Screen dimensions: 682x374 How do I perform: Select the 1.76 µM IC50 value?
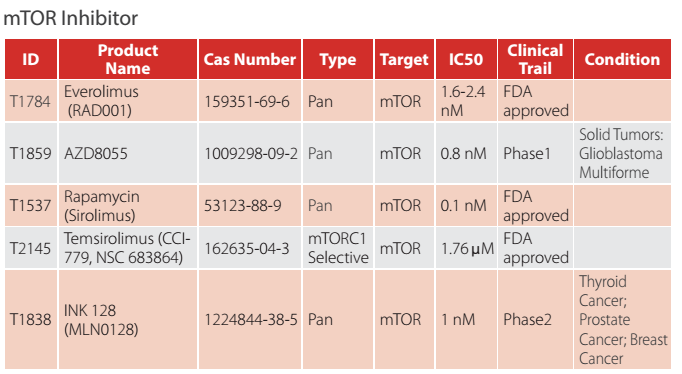468,248
